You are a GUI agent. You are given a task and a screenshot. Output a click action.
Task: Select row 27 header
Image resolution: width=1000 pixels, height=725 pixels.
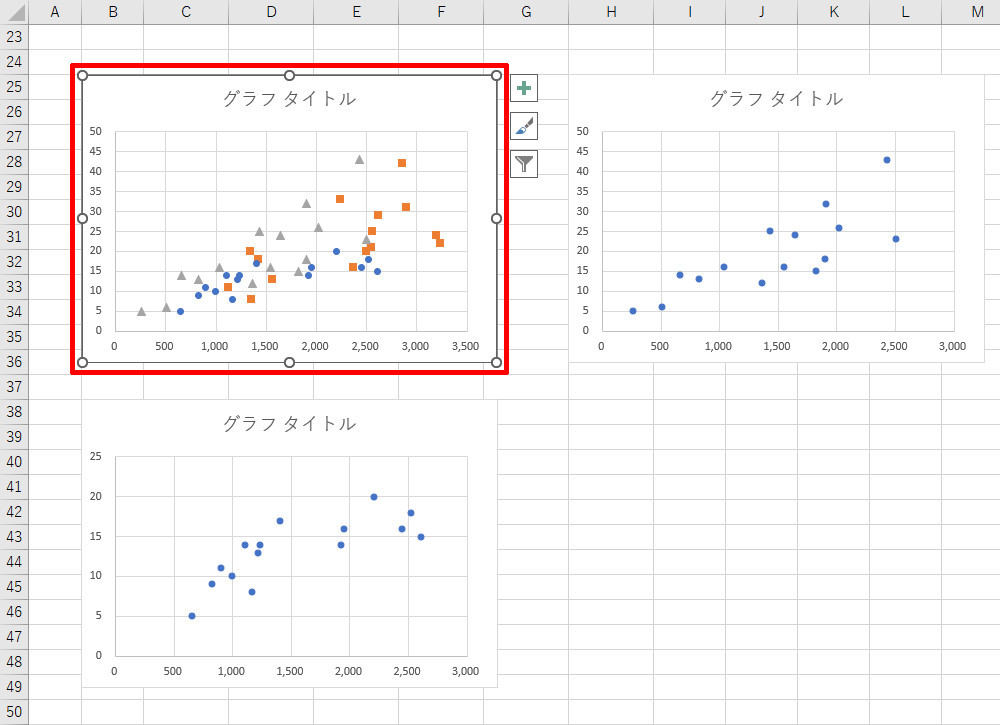pyautogui.click(x=14, y=137)
